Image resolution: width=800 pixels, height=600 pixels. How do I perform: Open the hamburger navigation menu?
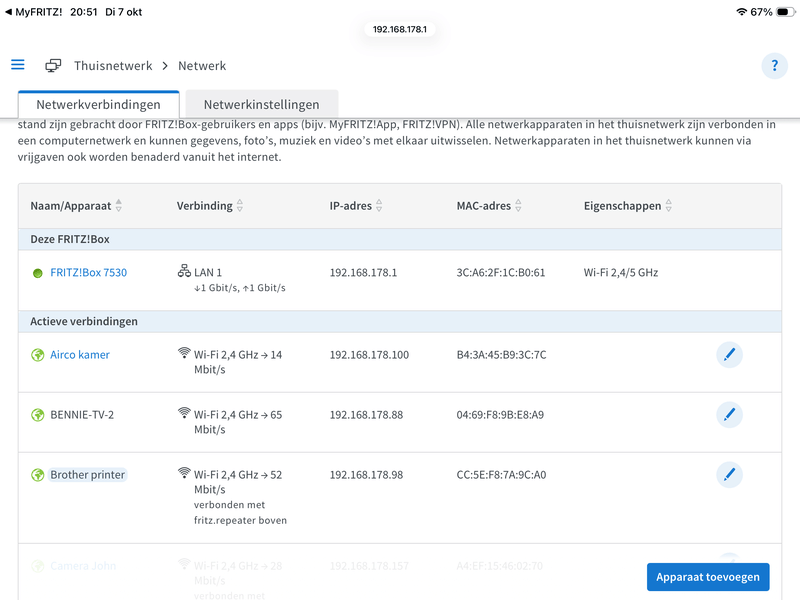pos(18,65)
